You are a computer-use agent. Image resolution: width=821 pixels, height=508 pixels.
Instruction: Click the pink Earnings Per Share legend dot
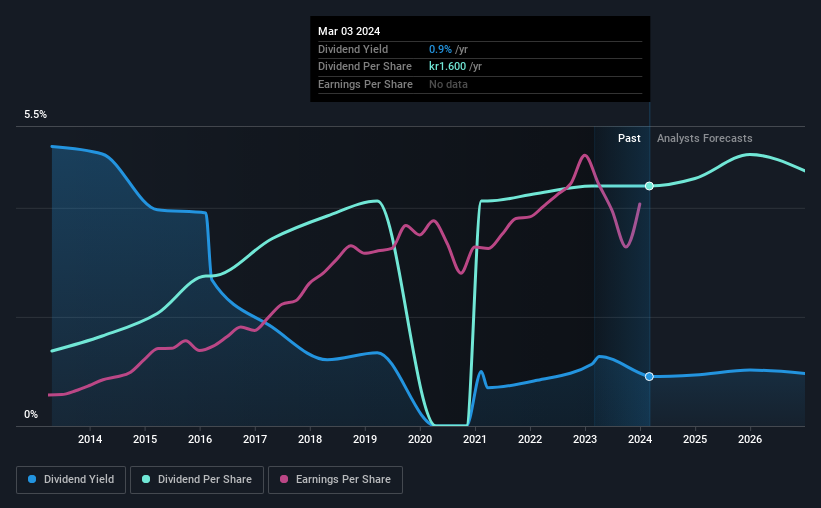(x=284, y=479)
